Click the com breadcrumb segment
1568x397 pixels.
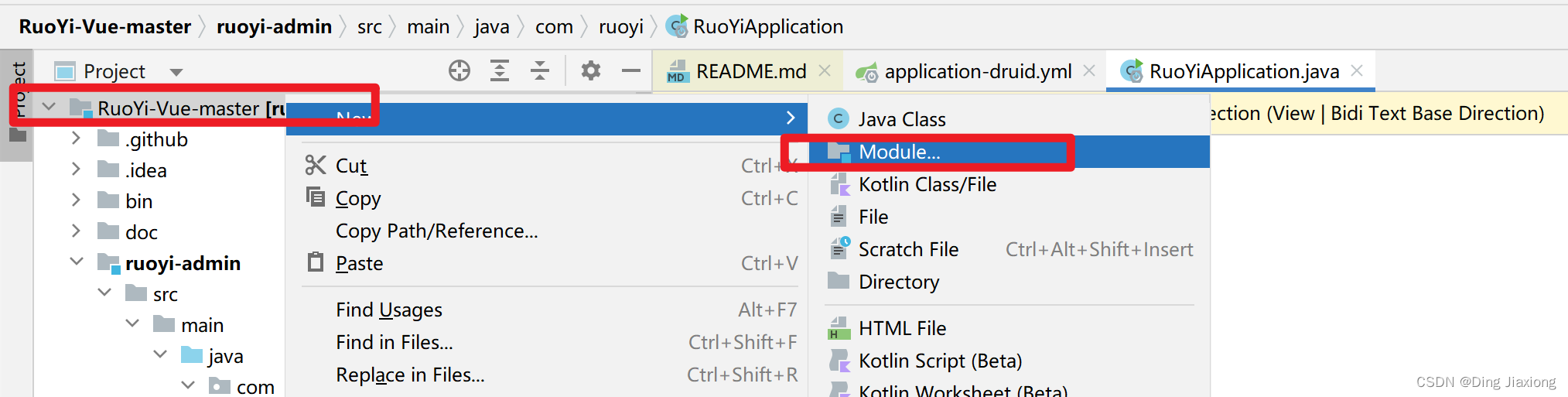point(554,27)
